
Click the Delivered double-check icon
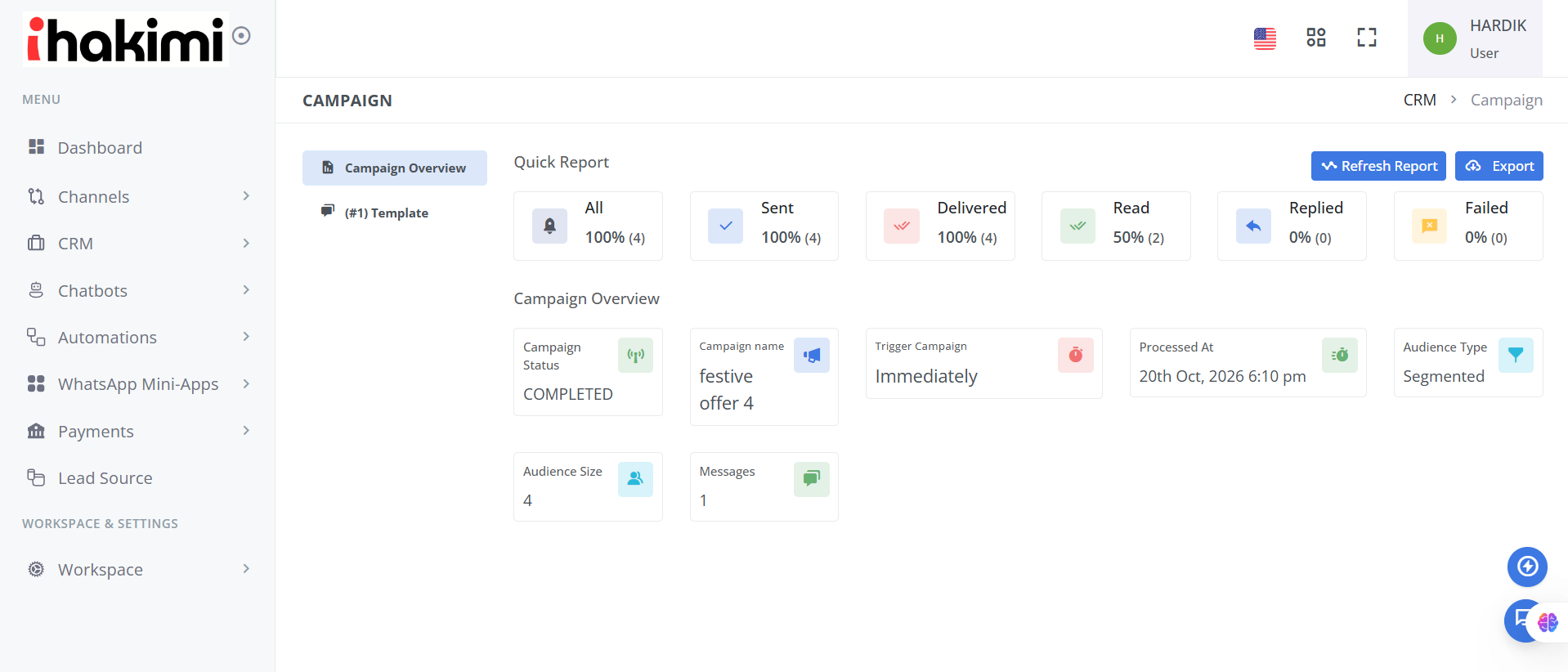tap(902, 226)
